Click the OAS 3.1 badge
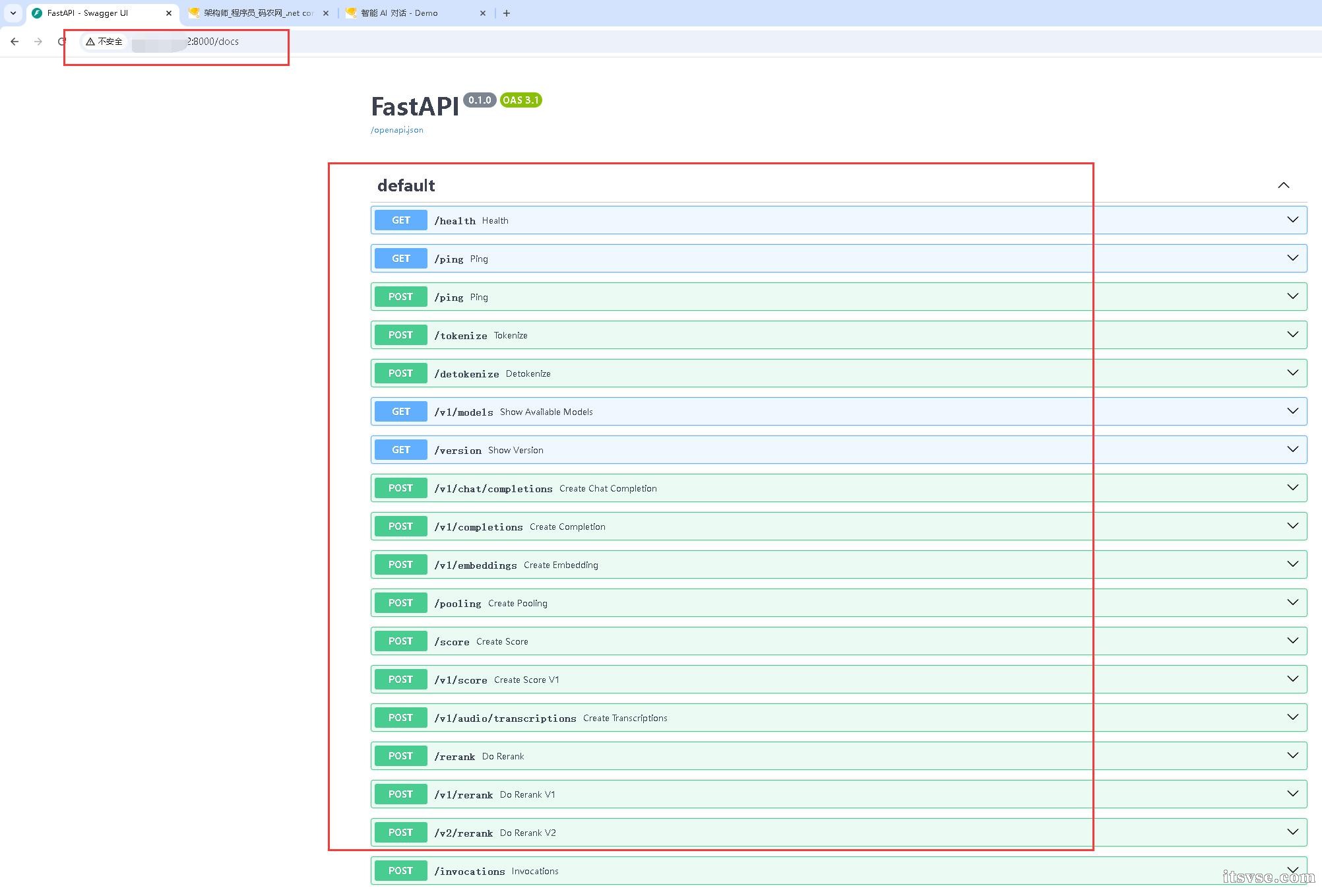 520,100
